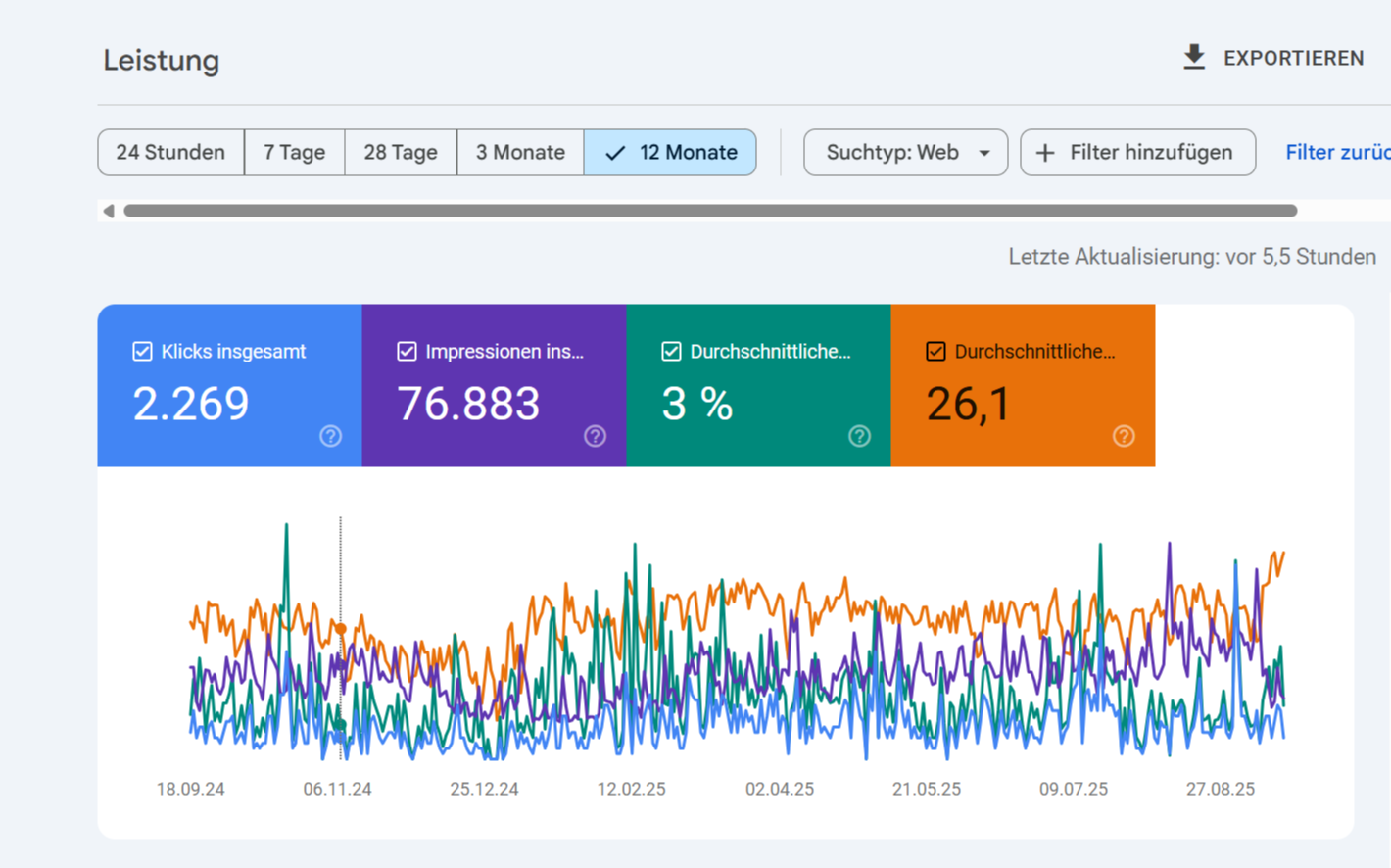1391x868 pixels.
Task: Click help icon on Impressionen card
Action: click(x=595, y=436)
